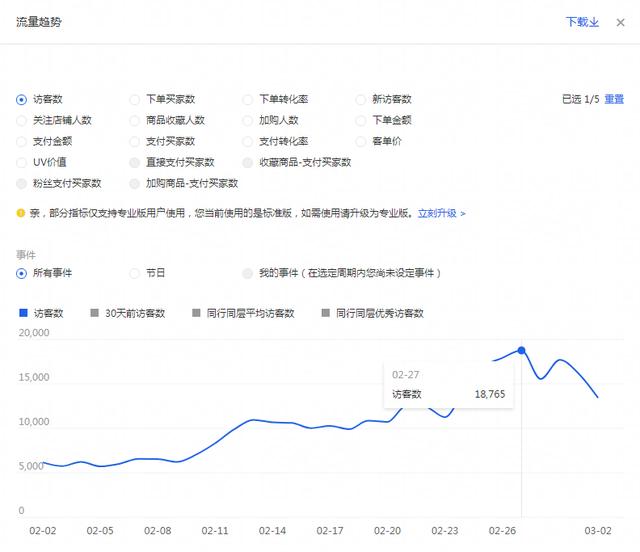
Task: Select the UV价值 metric option
Action: (21, 162)
